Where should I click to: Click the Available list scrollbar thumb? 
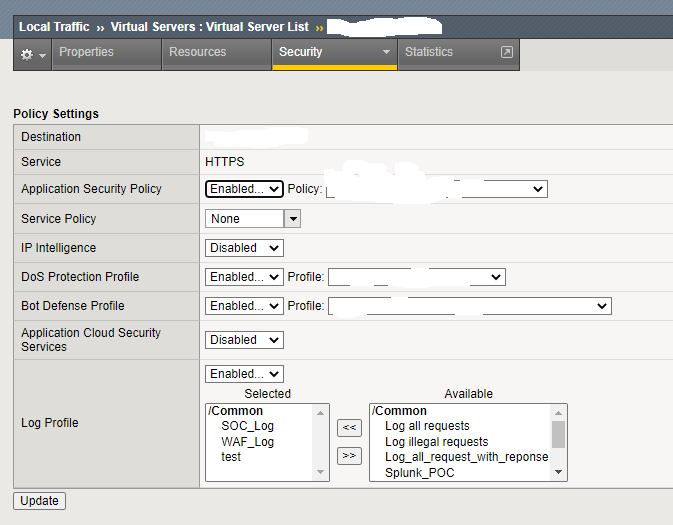click(x=558, y=434)
